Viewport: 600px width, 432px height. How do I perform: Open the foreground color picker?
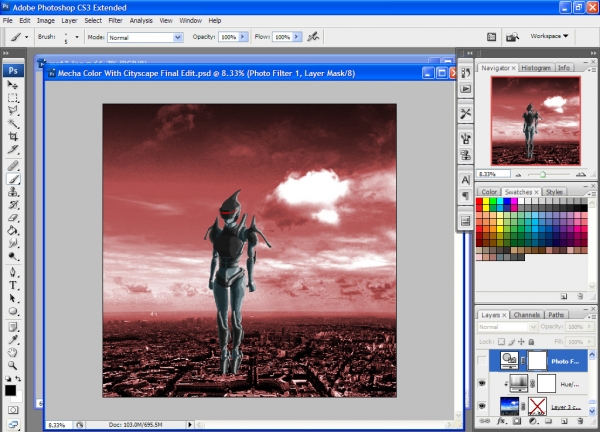(10, 390)
